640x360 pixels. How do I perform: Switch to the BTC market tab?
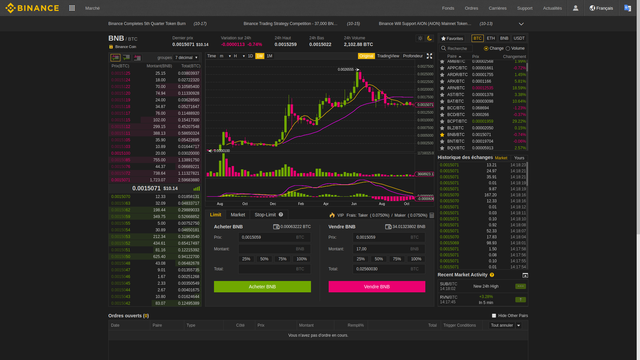(x=477, y=38)
